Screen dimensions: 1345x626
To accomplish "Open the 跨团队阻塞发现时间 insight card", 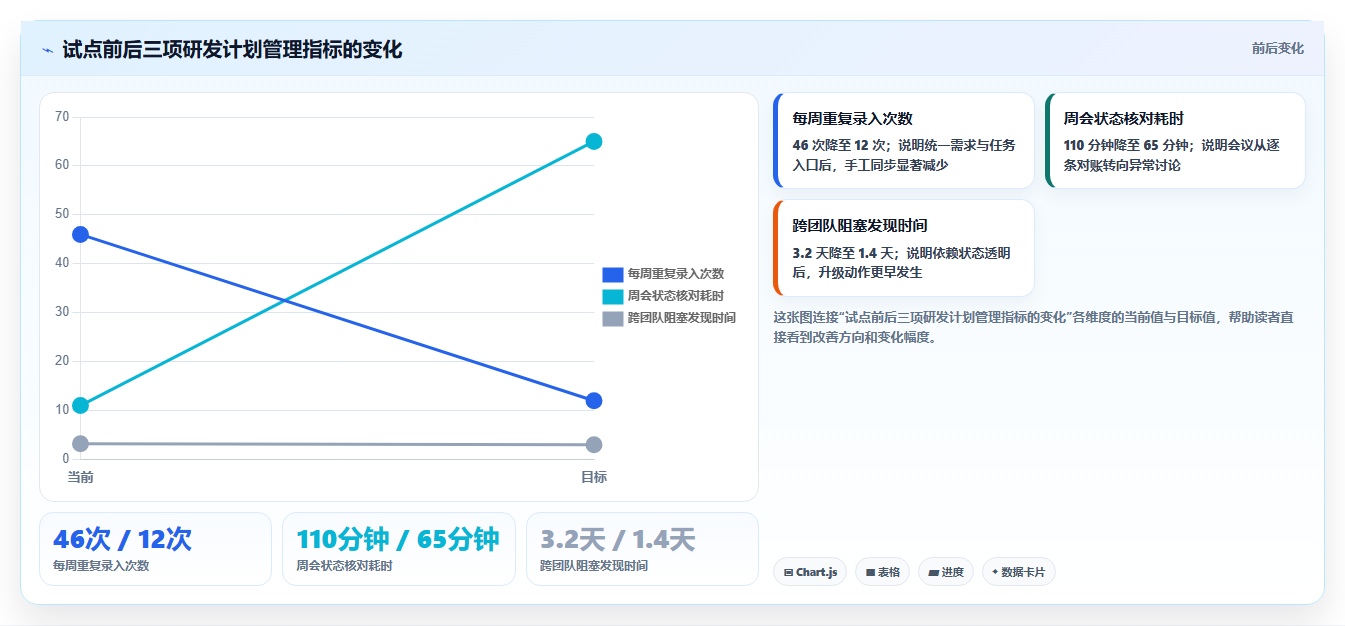I will (x=904, y=248).
